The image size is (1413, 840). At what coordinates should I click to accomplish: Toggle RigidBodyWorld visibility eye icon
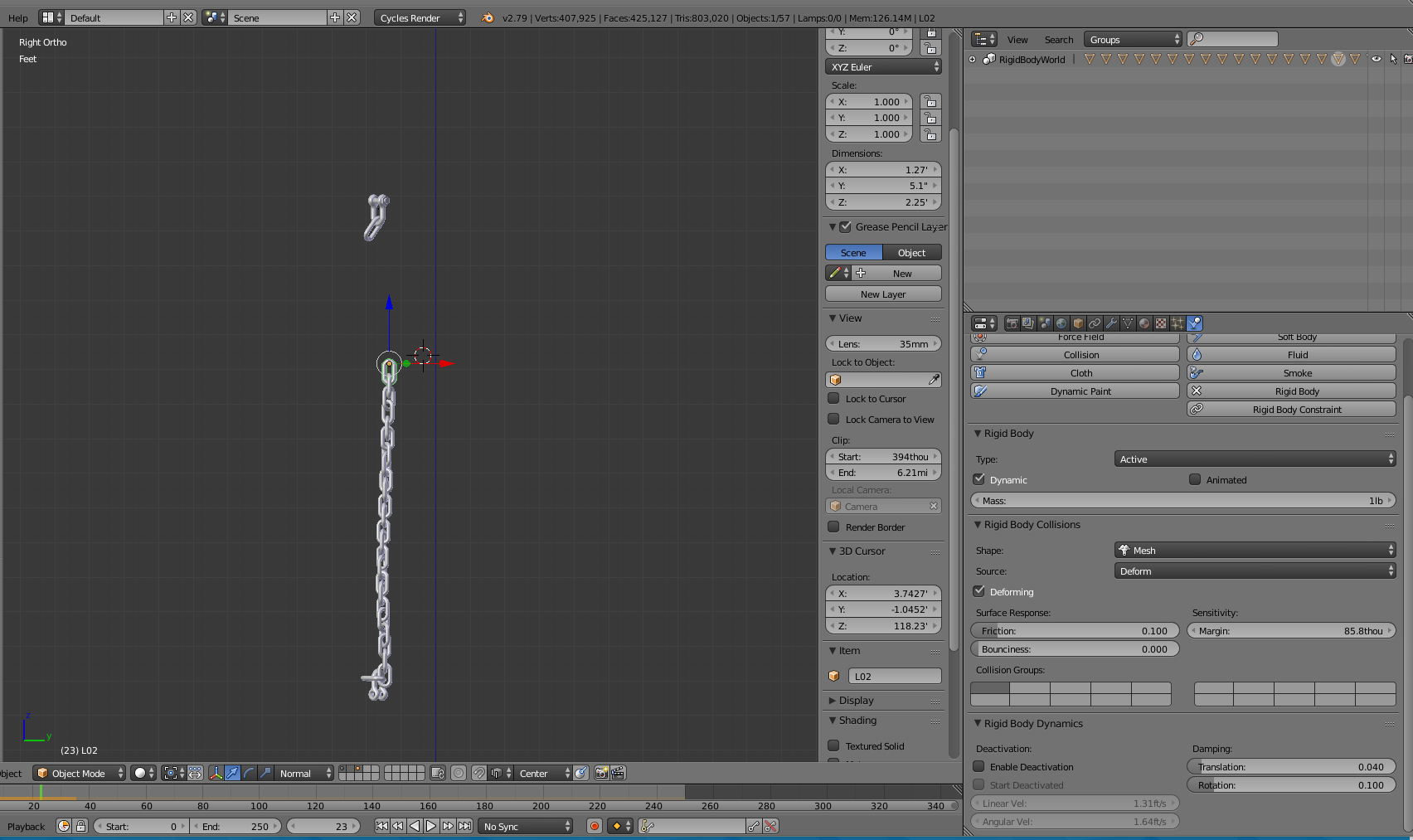point(1377,59)
